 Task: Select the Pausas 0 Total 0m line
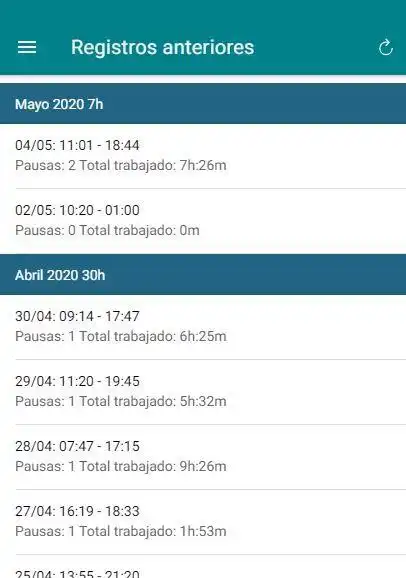tap(107, 230)
